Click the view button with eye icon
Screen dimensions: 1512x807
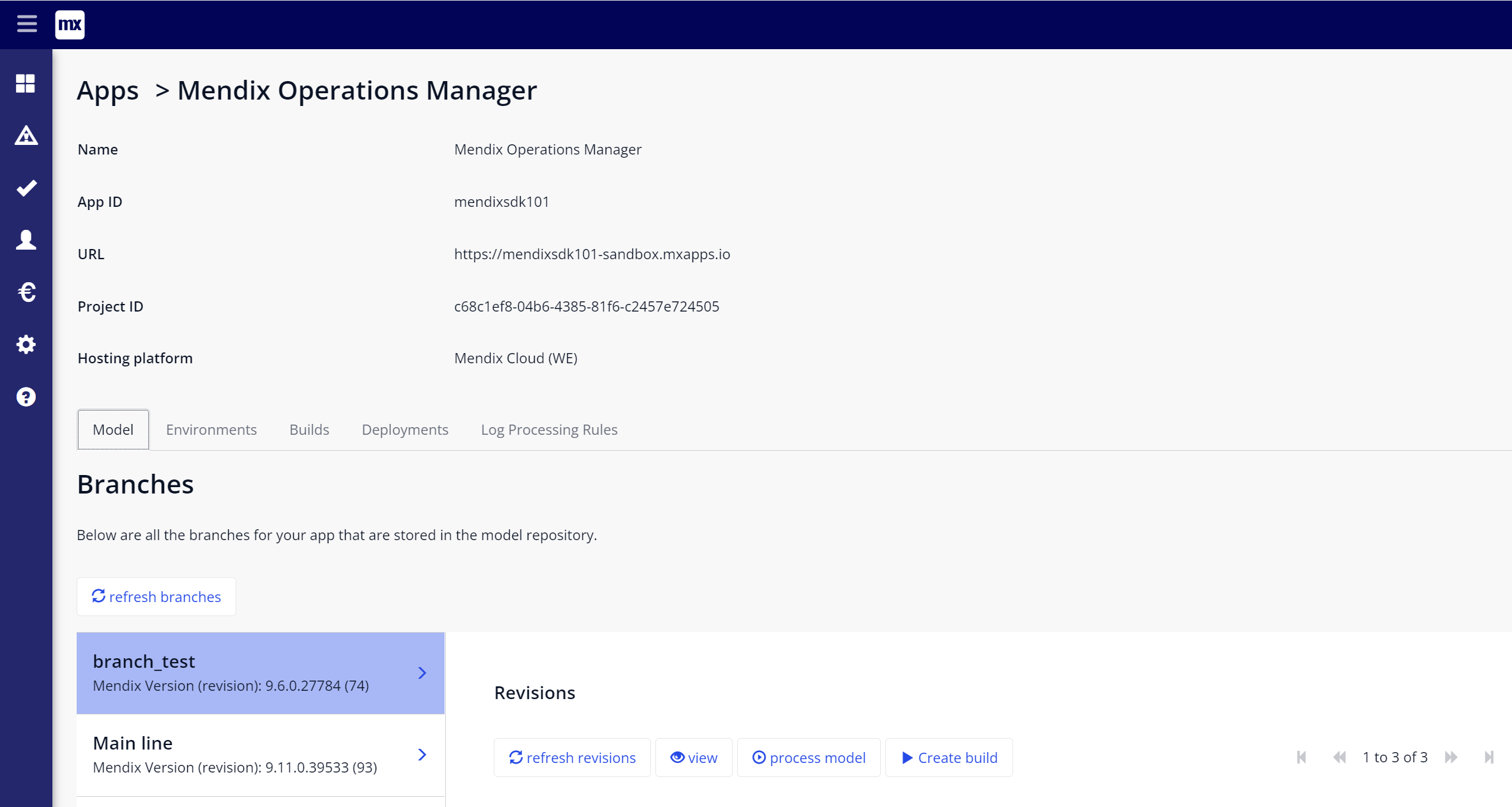pyautogui.click(x=694, y=757)
